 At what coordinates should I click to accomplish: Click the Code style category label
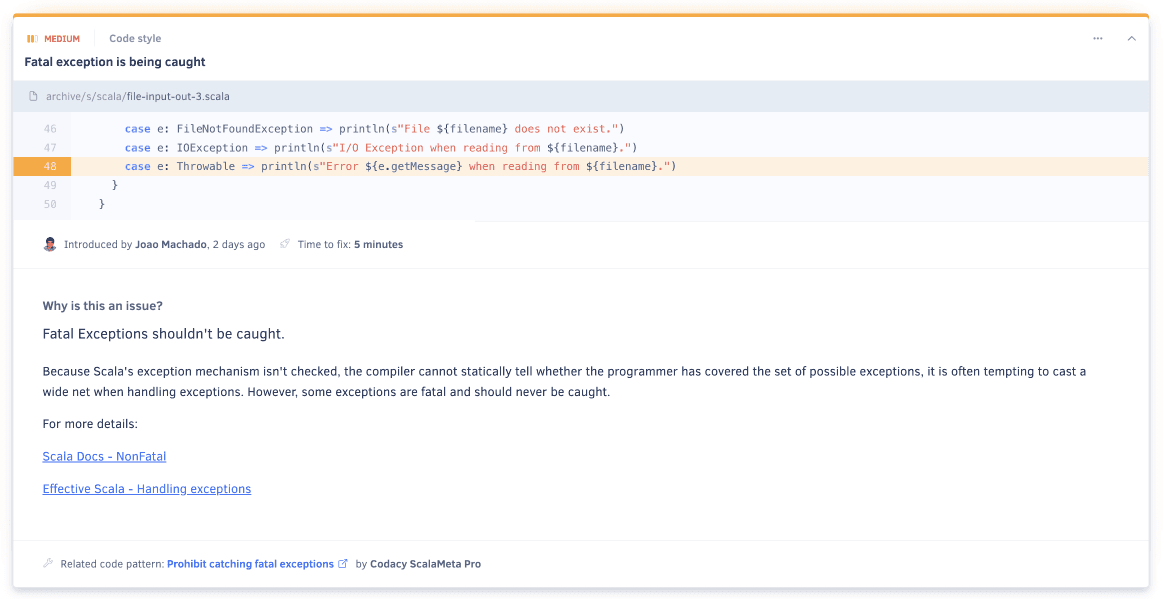point(135,39)
